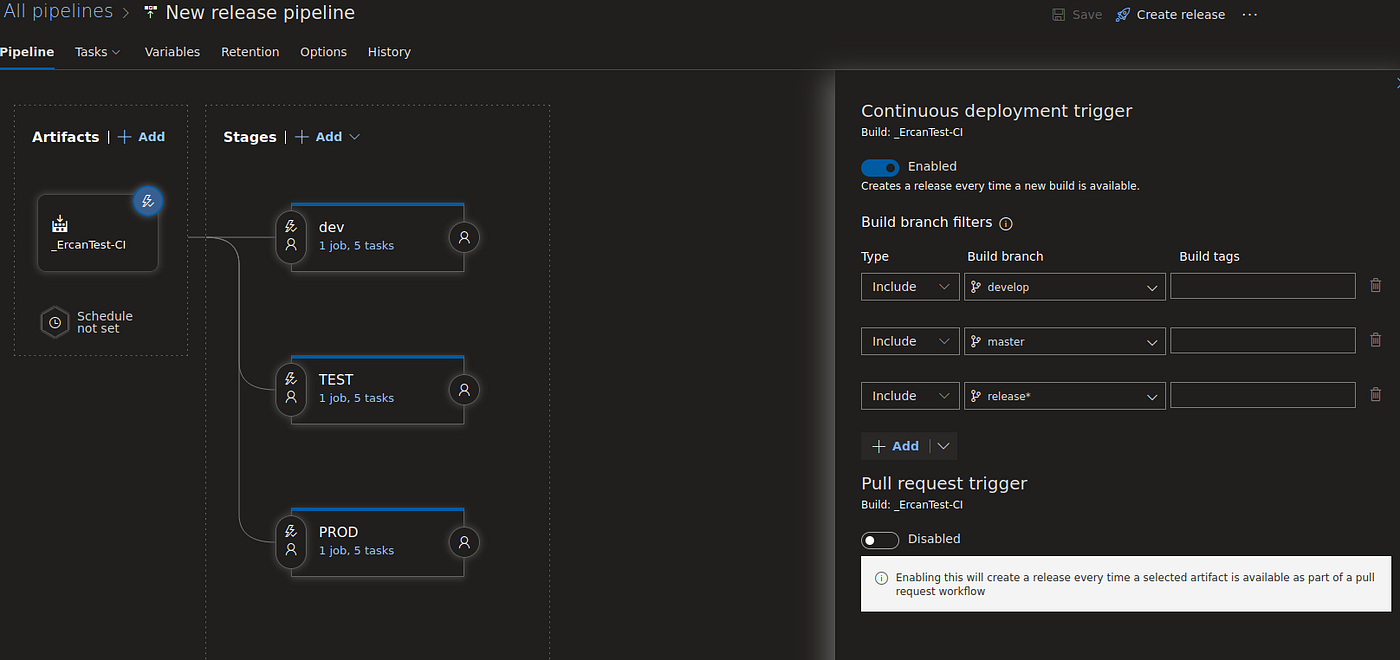
Task: Focus the Build tags field for master
Action: pyautogui.click(x=1263, y=341)
